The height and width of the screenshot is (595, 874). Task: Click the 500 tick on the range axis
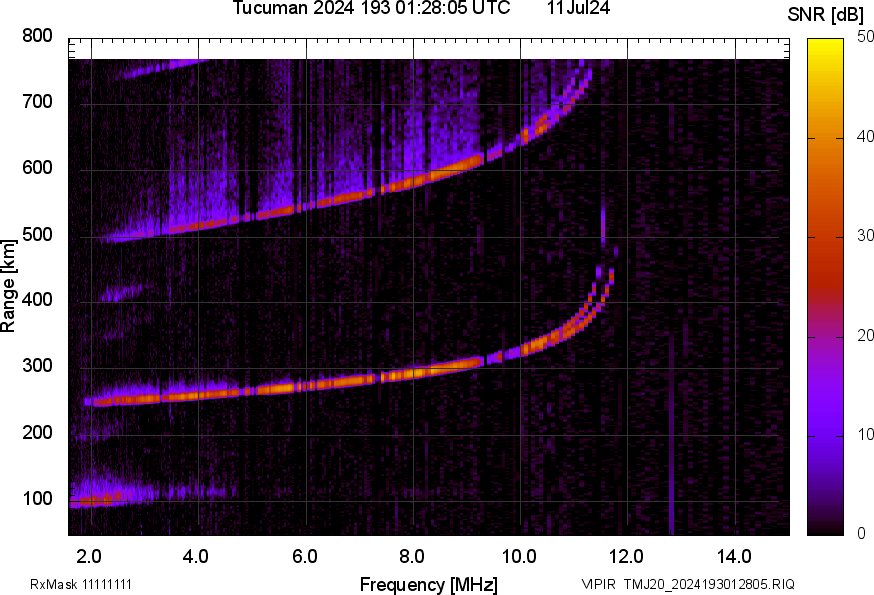coord(38,236)
